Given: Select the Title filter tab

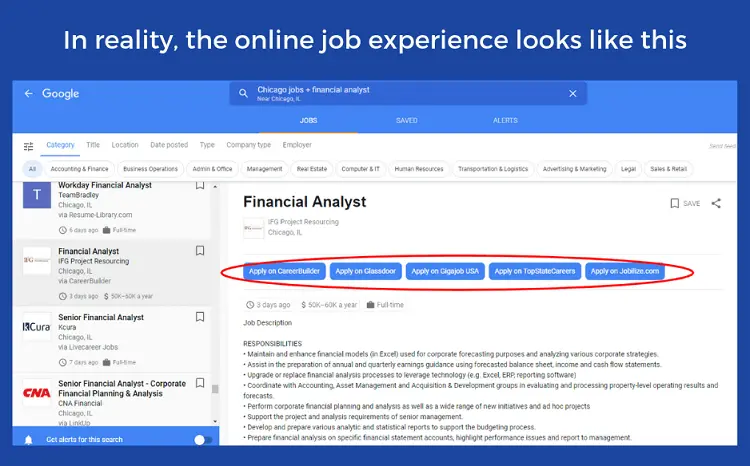Looking at the screenshot, I should [93, 145].
